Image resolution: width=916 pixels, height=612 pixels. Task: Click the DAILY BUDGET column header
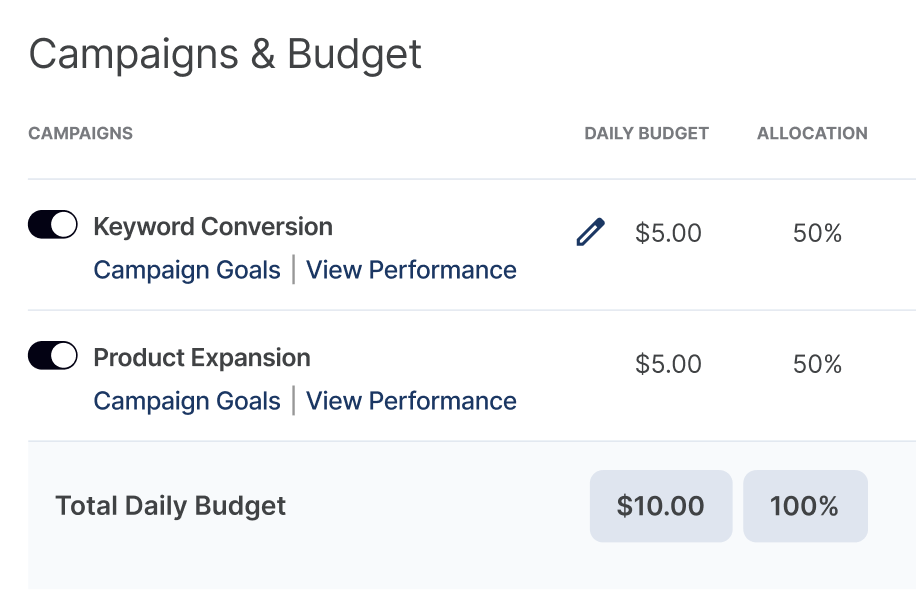(646, 133)
